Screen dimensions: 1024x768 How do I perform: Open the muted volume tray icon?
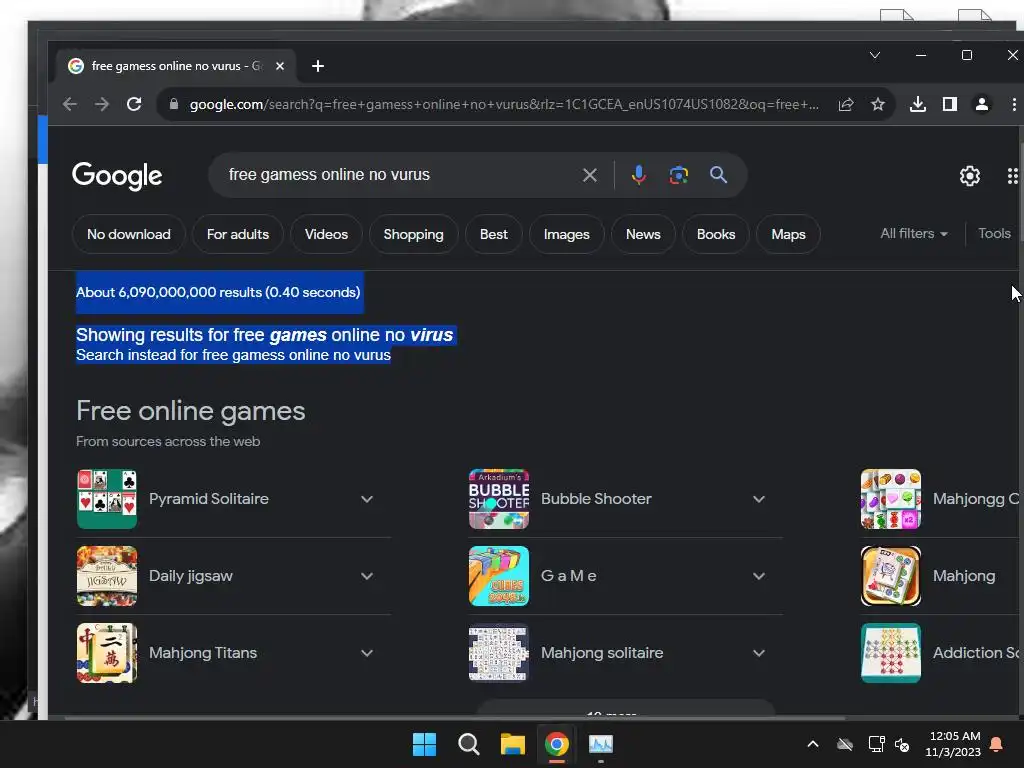pos(902,744)
